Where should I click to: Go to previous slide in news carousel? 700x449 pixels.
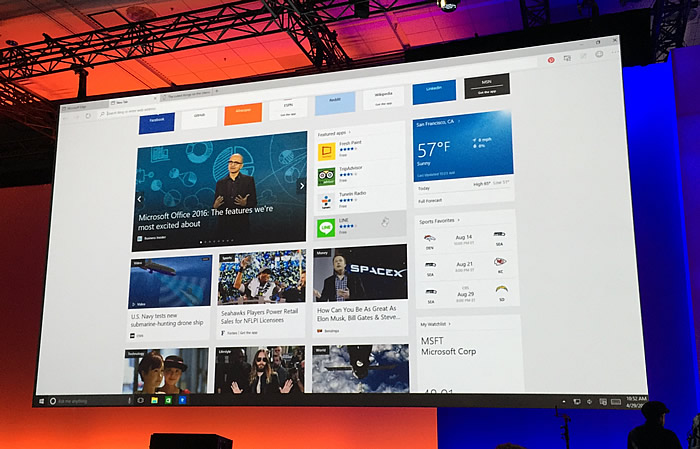coord(139,199)
